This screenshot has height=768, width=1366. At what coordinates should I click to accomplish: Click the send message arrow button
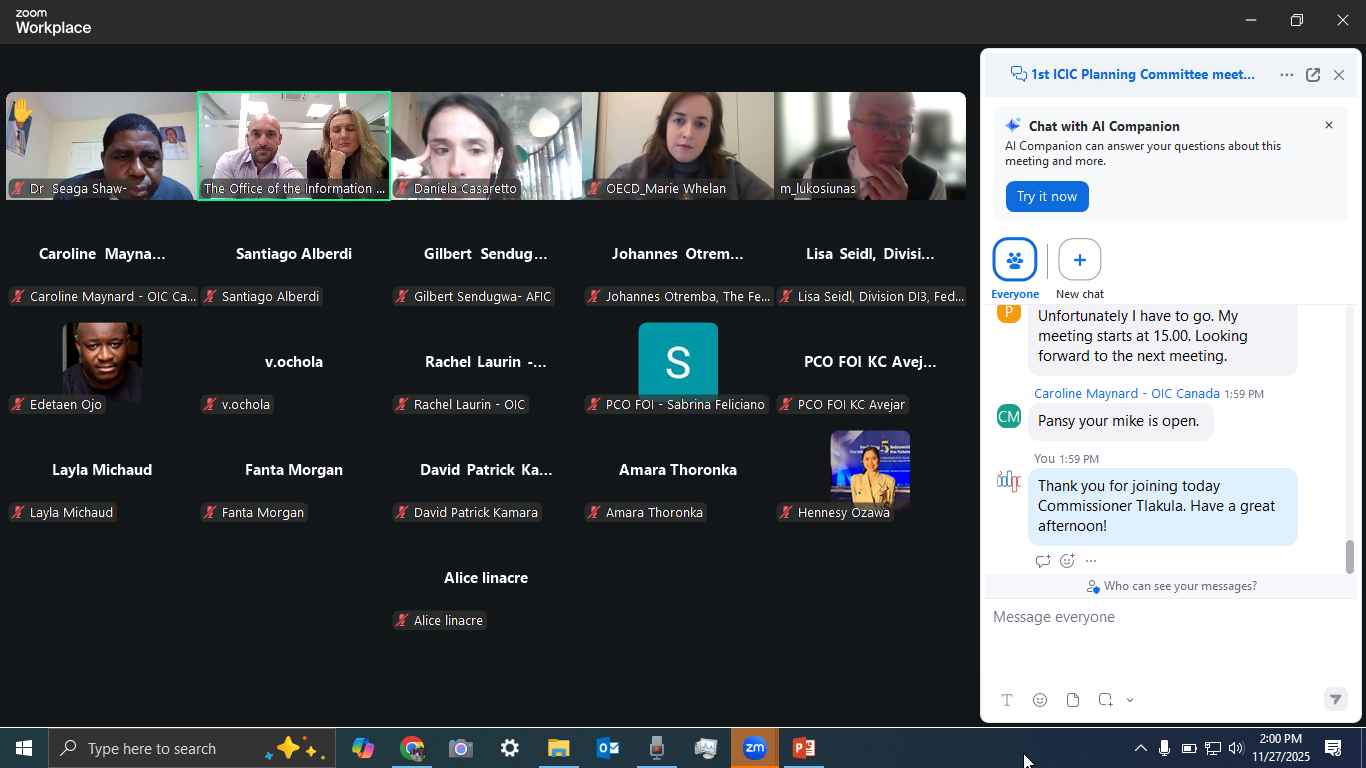1335,700
